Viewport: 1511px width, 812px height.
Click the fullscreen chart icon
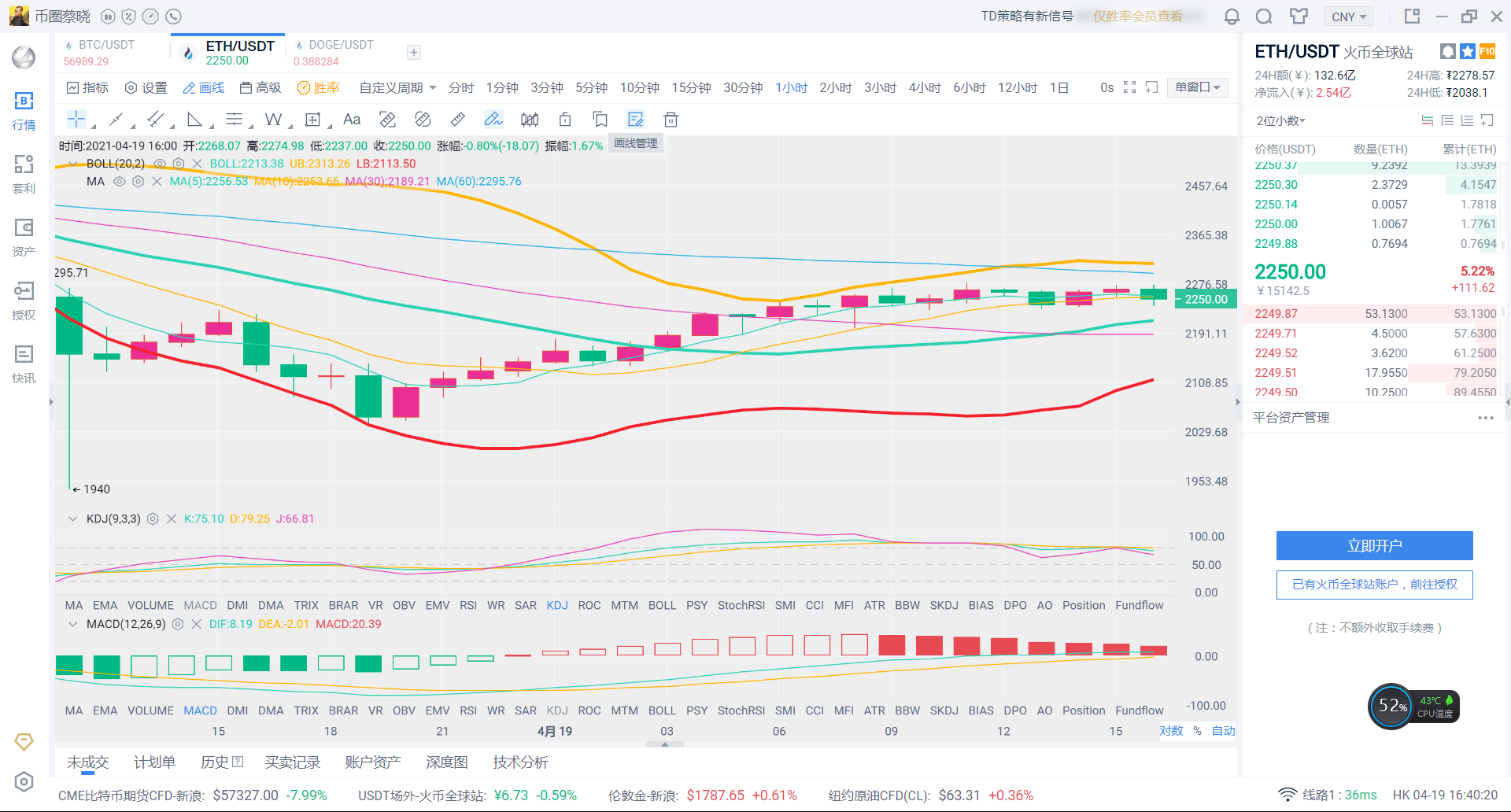click(1129, 87)
